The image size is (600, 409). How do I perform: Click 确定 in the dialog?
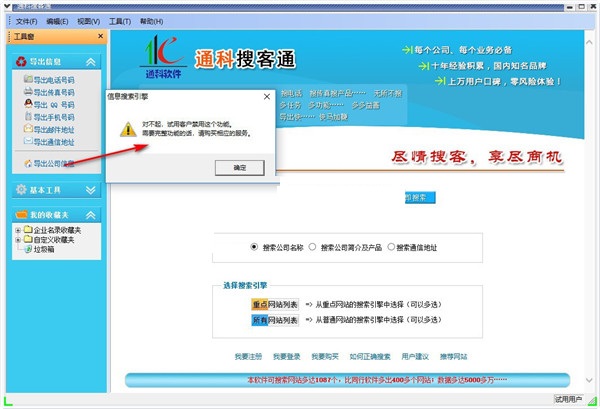point(240,168)
